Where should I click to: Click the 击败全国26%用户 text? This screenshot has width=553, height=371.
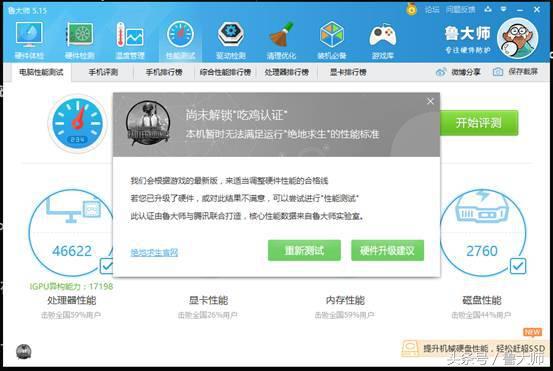208,315
